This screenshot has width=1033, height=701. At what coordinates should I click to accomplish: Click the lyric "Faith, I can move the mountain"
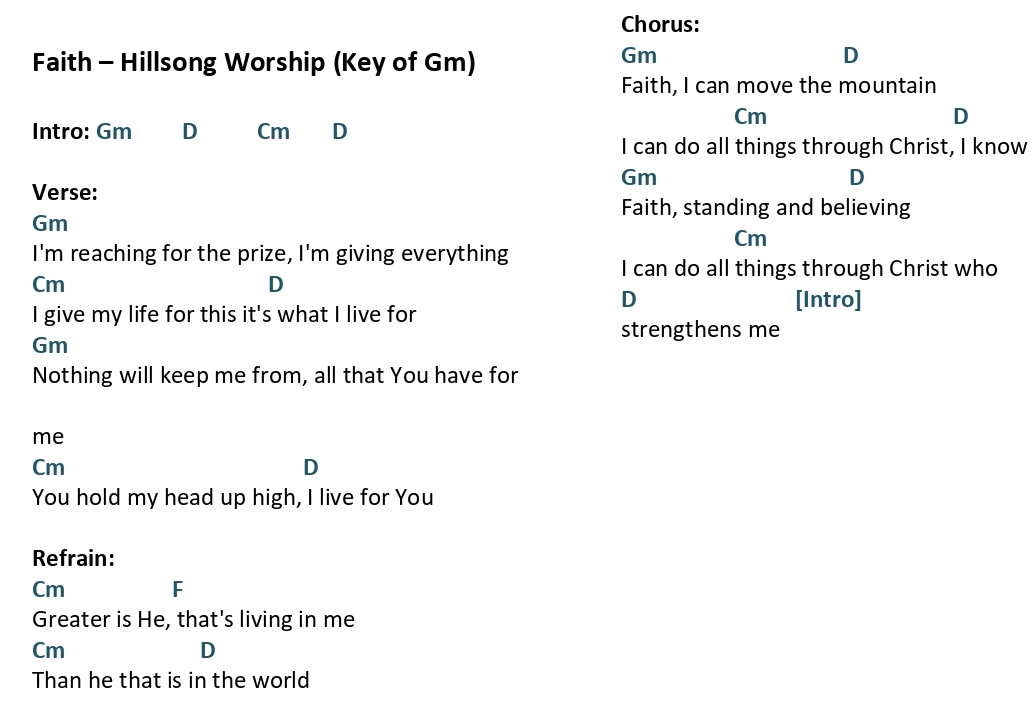click(x=779, y=86)
